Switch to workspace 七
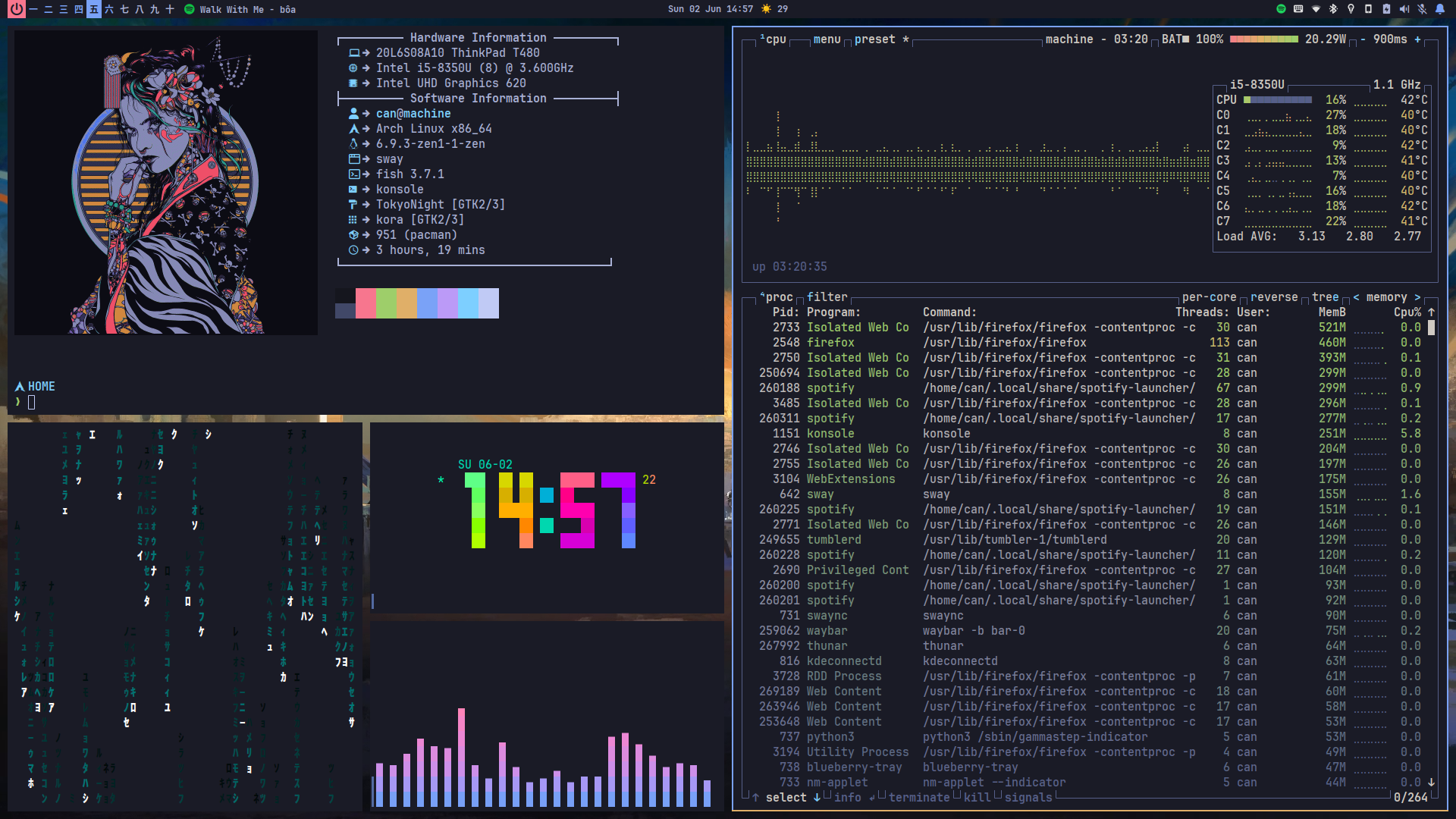This screenshot has width=1456, height=819. click(124, 9)
